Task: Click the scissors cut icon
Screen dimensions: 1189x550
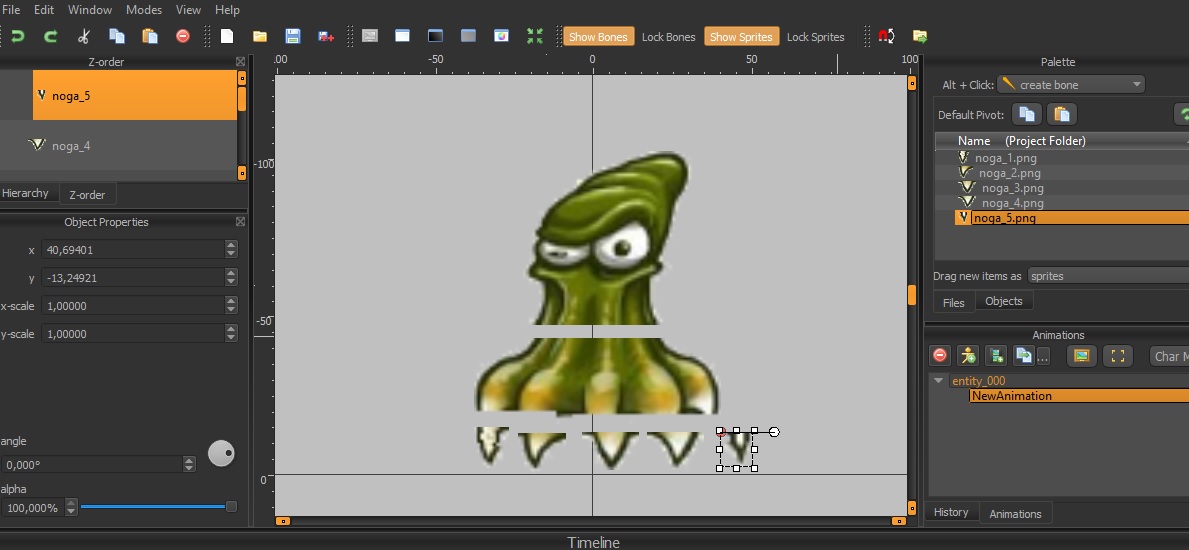Action: click(84, 36)
